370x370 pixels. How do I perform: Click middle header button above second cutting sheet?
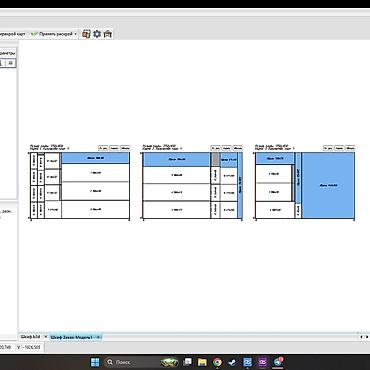[227, 148]
